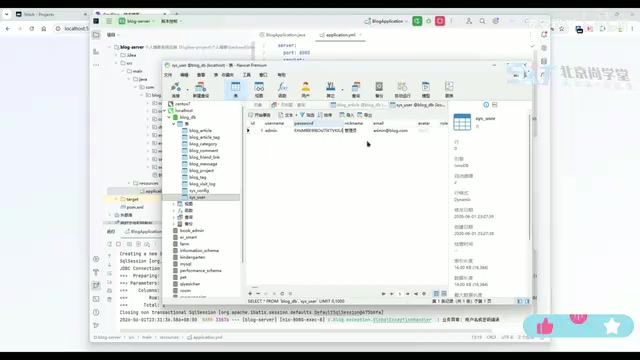Open BlogApplication run configuration dropdown in IDE
The height and width of the screenshot is (360, 640).
[386, 21]
